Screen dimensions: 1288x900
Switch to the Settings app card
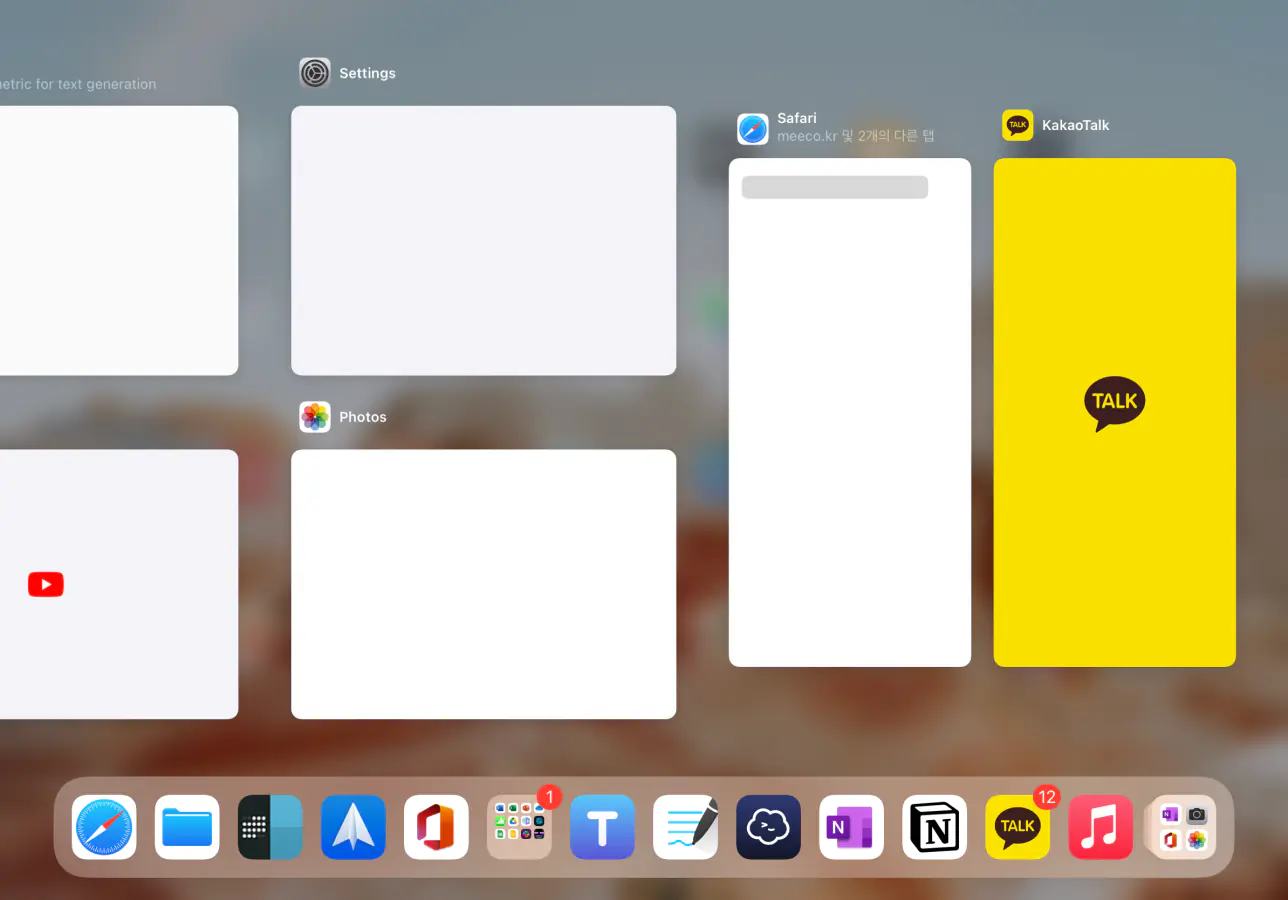click(x=483, y=240)
